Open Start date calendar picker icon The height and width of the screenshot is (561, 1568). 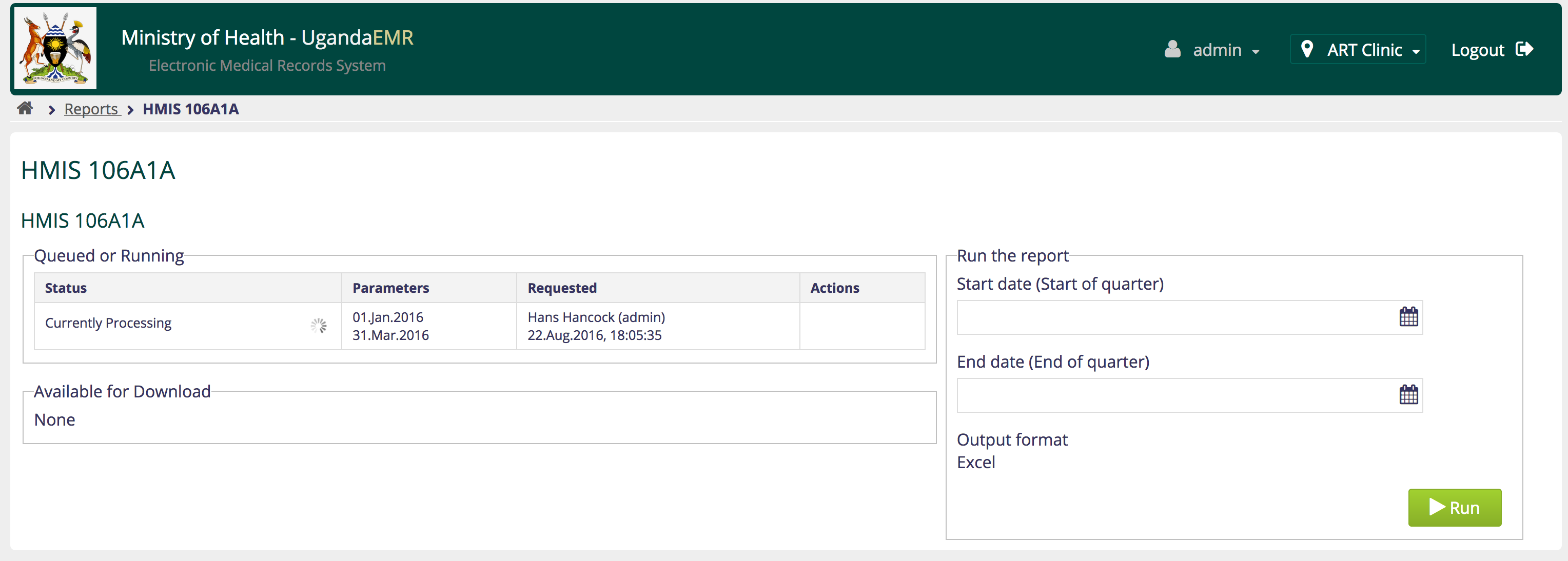[x=1408, y=317]
